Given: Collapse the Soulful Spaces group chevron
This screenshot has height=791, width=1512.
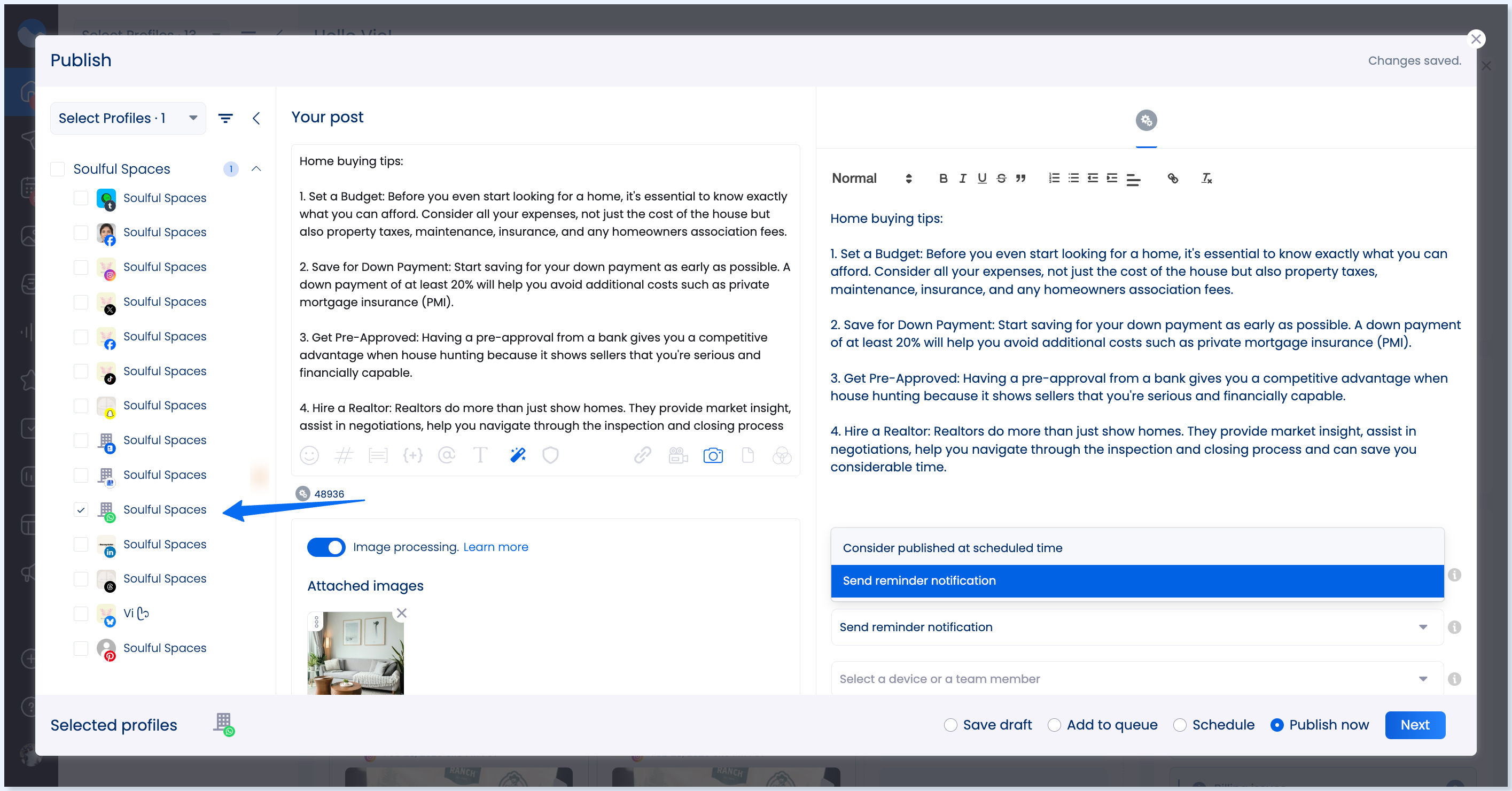Looking at the screenshot, I should coord(256,168).
